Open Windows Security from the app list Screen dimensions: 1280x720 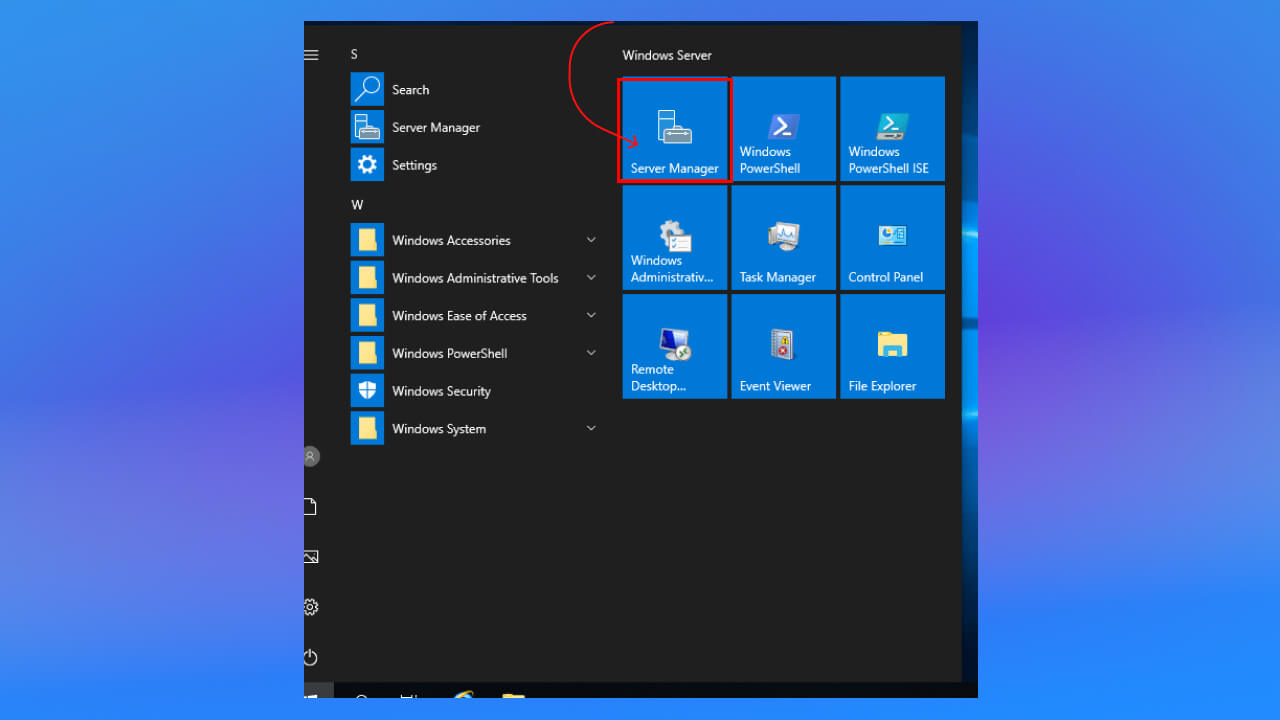coord(475,391)
